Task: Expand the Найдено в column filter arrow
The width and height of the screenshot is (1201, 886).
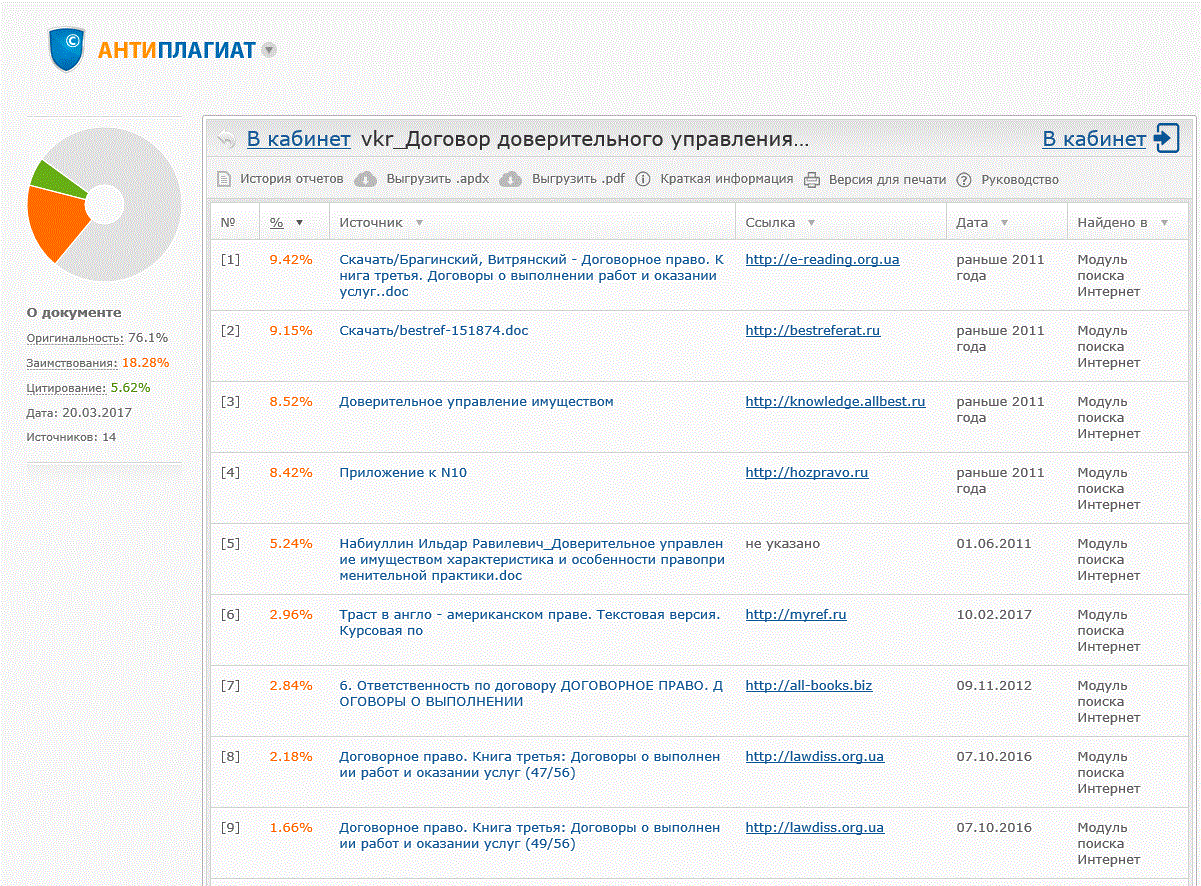Action: [x=1164, y=223]
